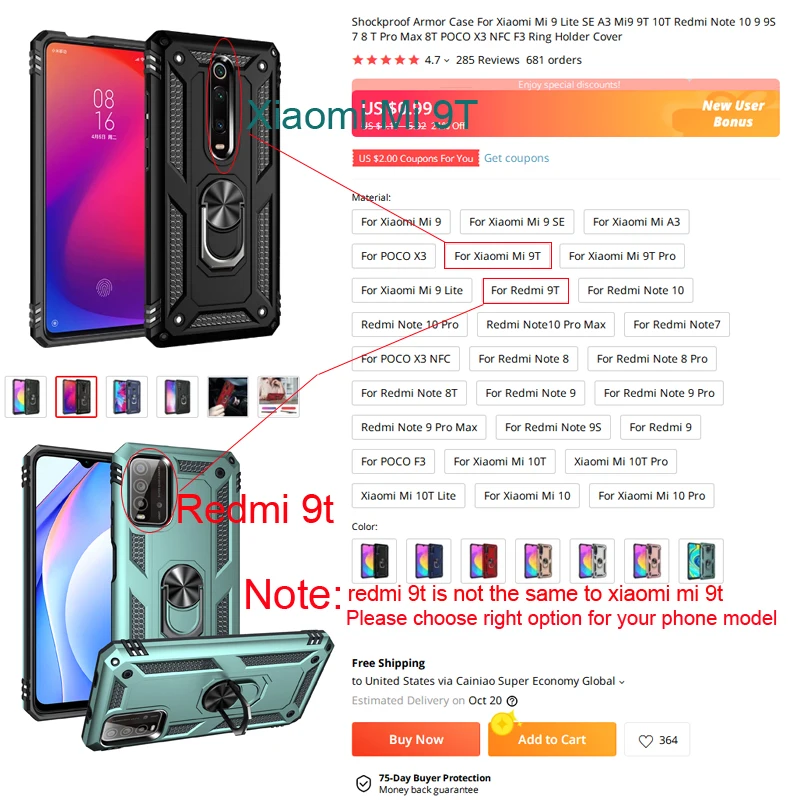Image resolution: width=800 pixels, height=800 pixels.
Task: Click the Add to Cart button
Action: tap(552, 739)
